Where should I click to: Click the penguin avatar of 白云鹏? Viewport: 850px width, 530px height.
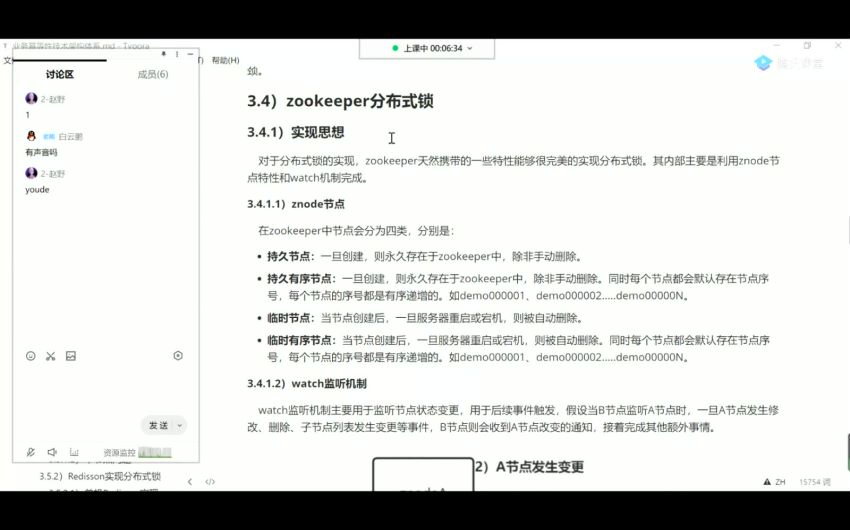coord(31,136)
